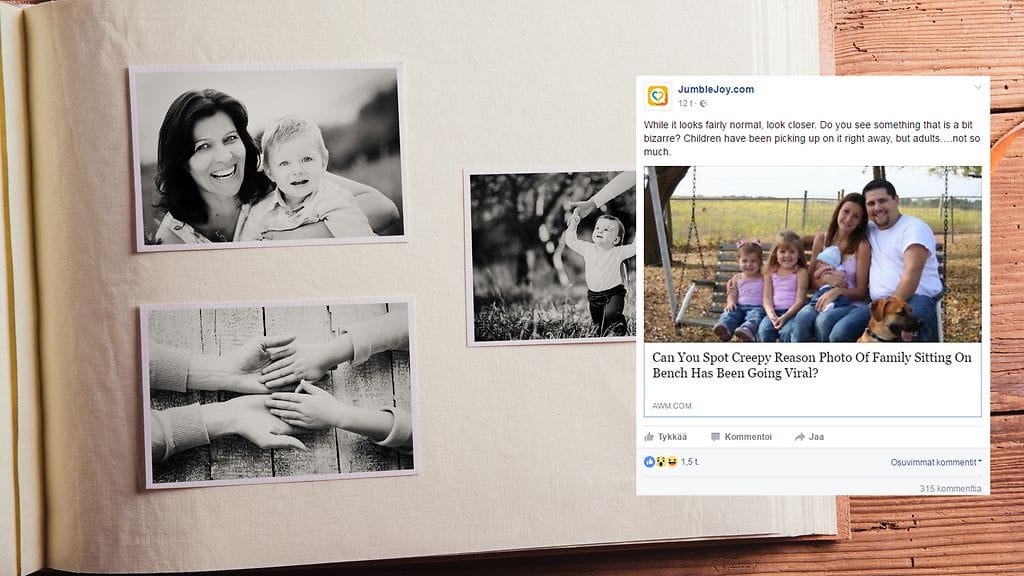Click the JumbleJoy.com page logo icon

658,96
